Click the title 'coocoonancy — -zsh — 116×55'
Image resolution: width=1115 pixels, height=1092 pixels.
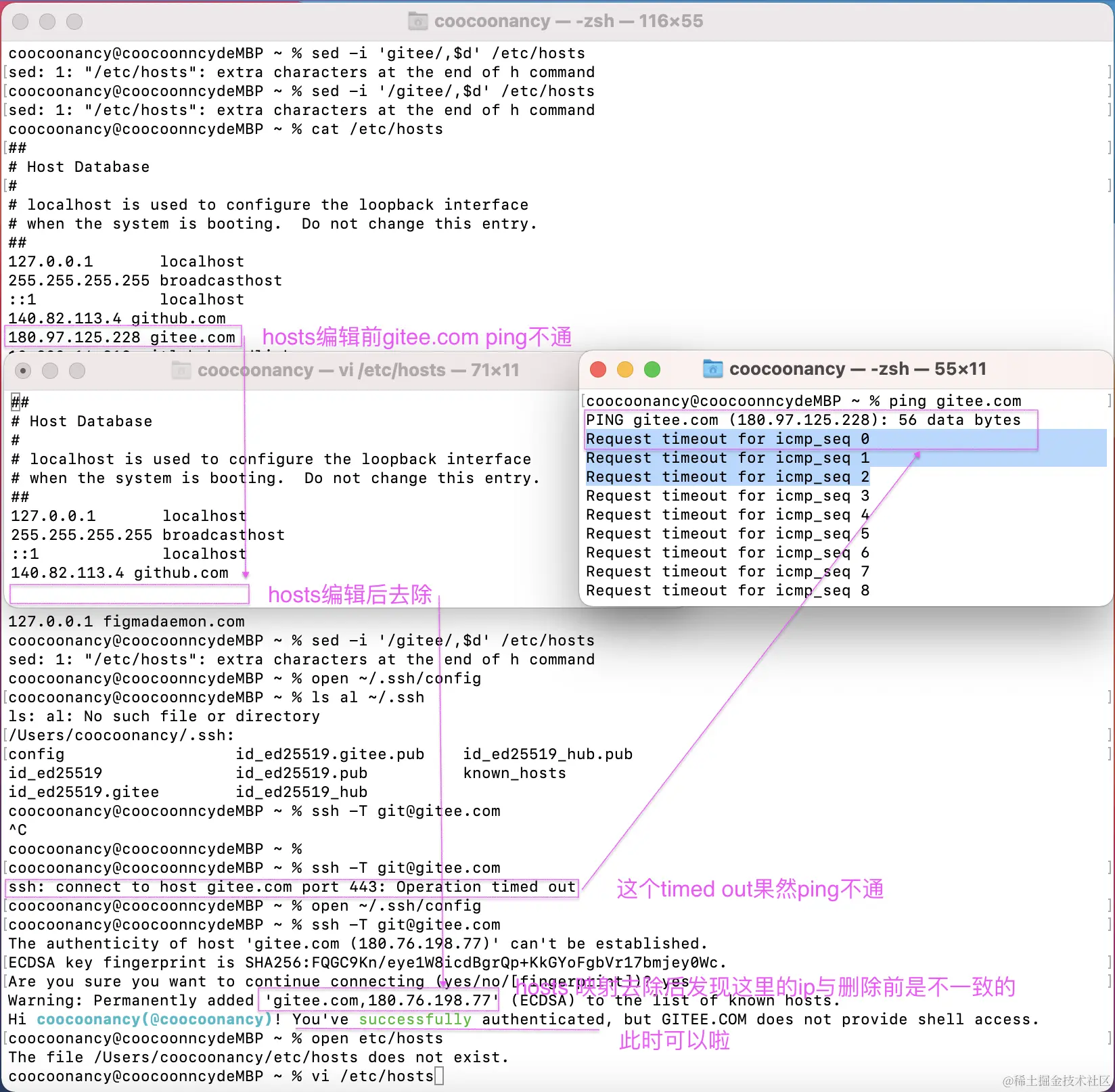pos(568,22)
